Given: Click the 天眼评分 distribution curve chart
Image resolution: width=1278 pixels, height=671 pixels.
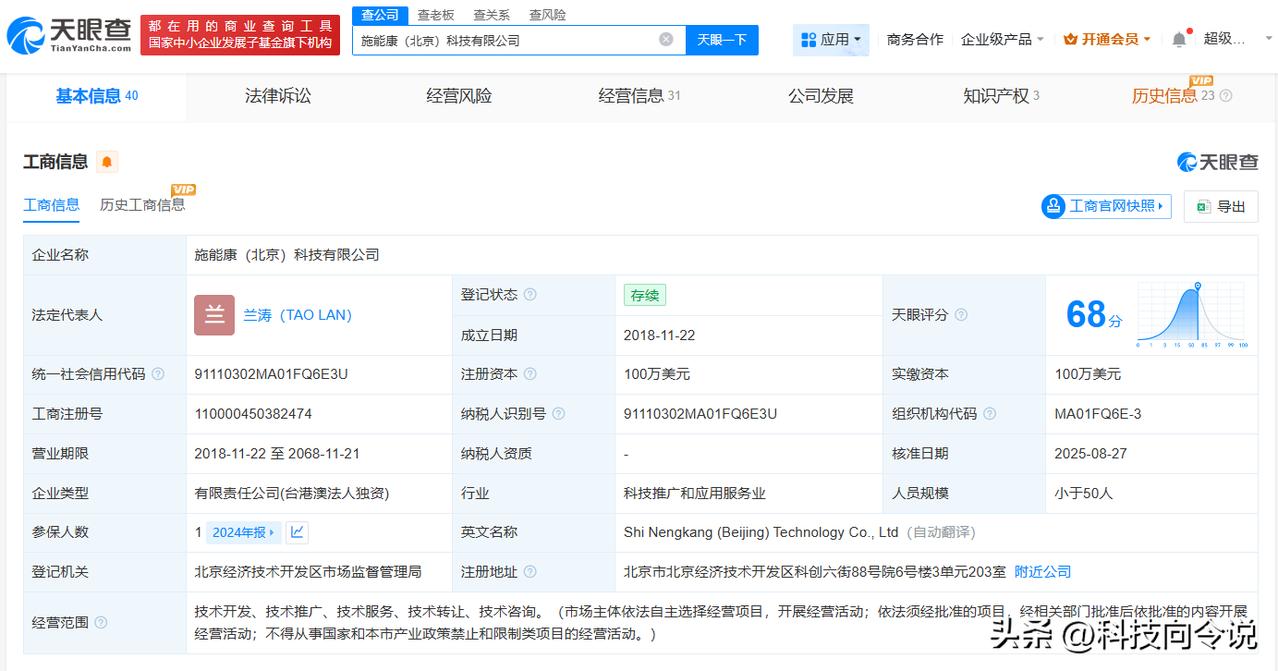Looking at the screenshot, I should [1191, 315].
